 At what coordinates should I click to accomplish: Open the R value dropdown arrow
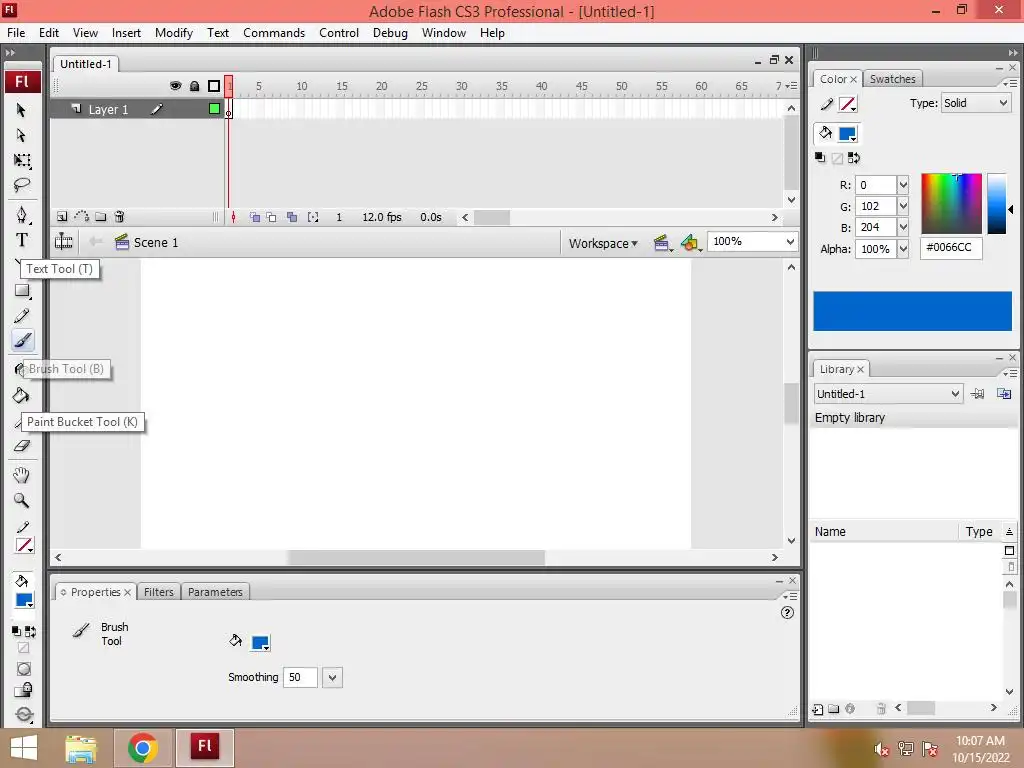tap(903, 185)
